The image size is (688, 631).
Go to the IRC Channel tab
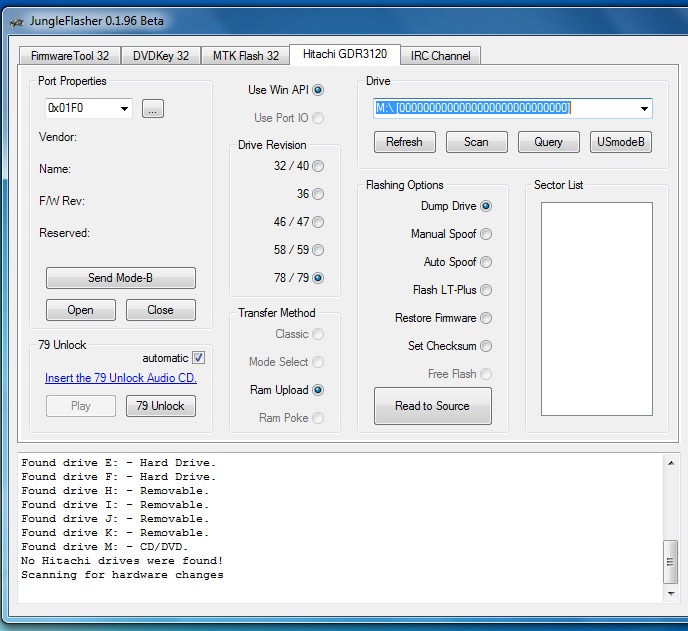click(x=439, y=56)
